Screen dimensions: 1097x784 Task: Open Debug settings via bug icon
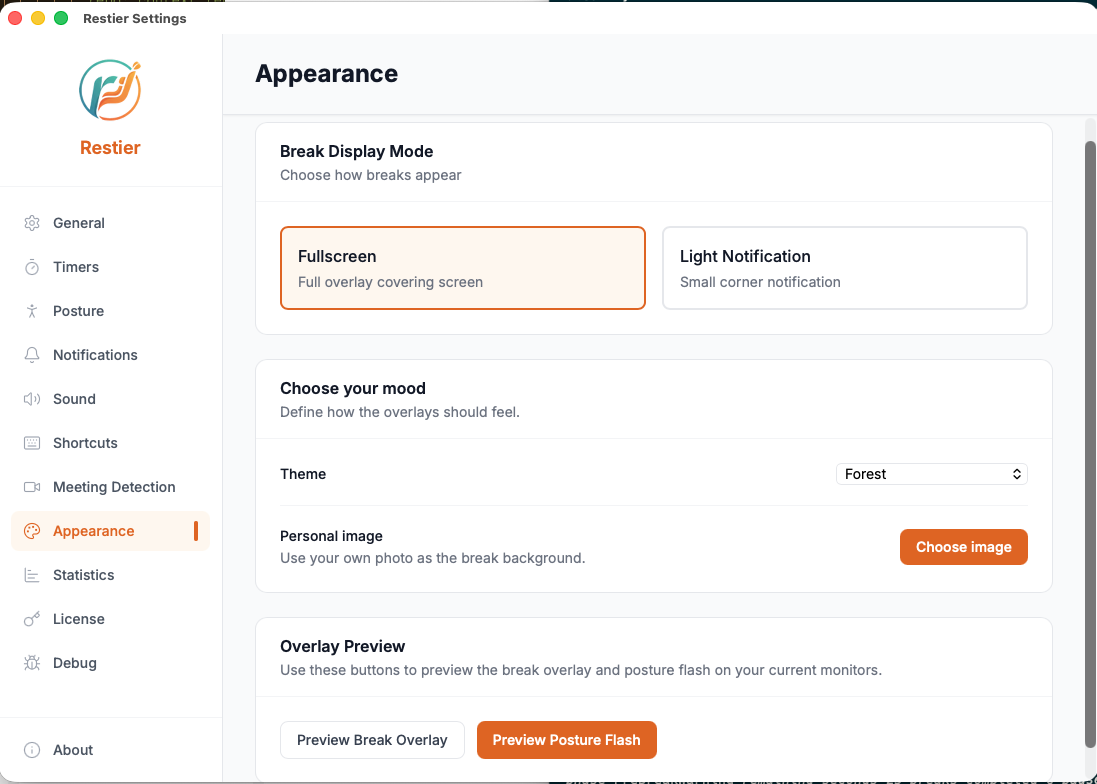[x=31, y=663]
